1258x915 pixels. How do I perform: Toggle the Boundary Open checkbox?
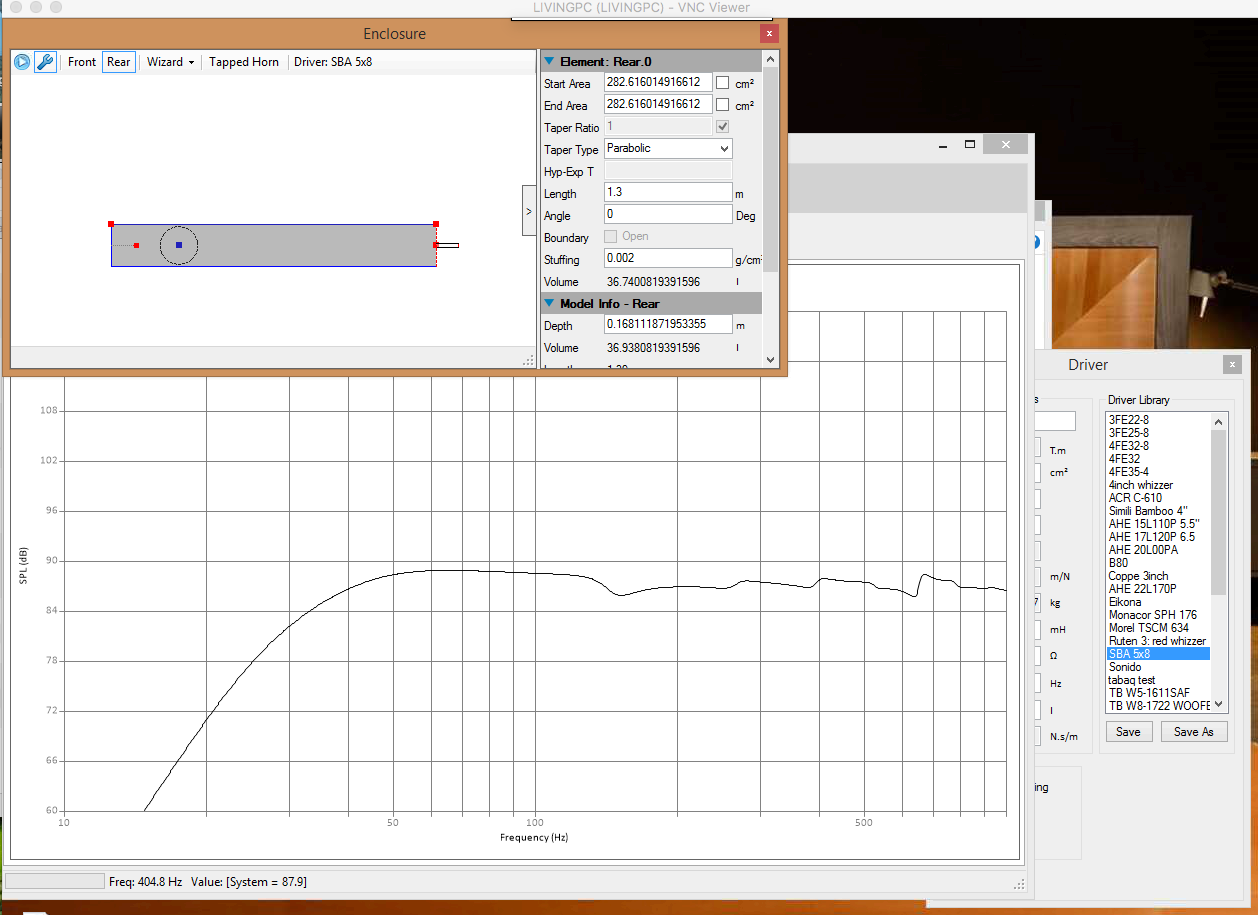610,237
